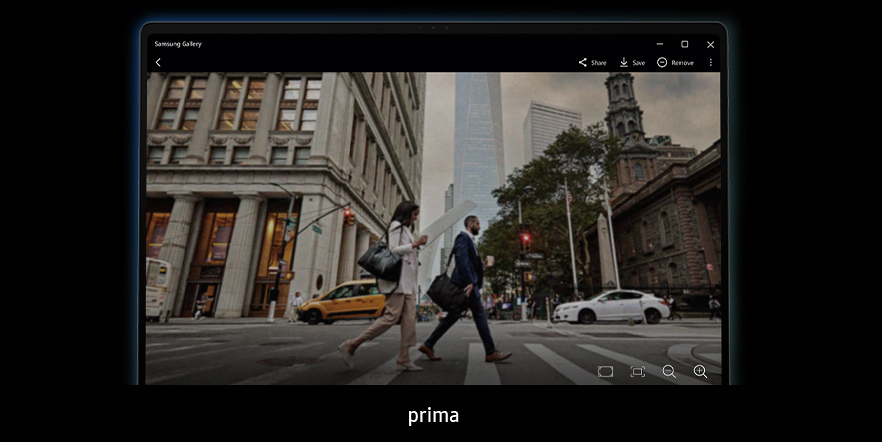Fit the photo to the screen

(637, 371)
